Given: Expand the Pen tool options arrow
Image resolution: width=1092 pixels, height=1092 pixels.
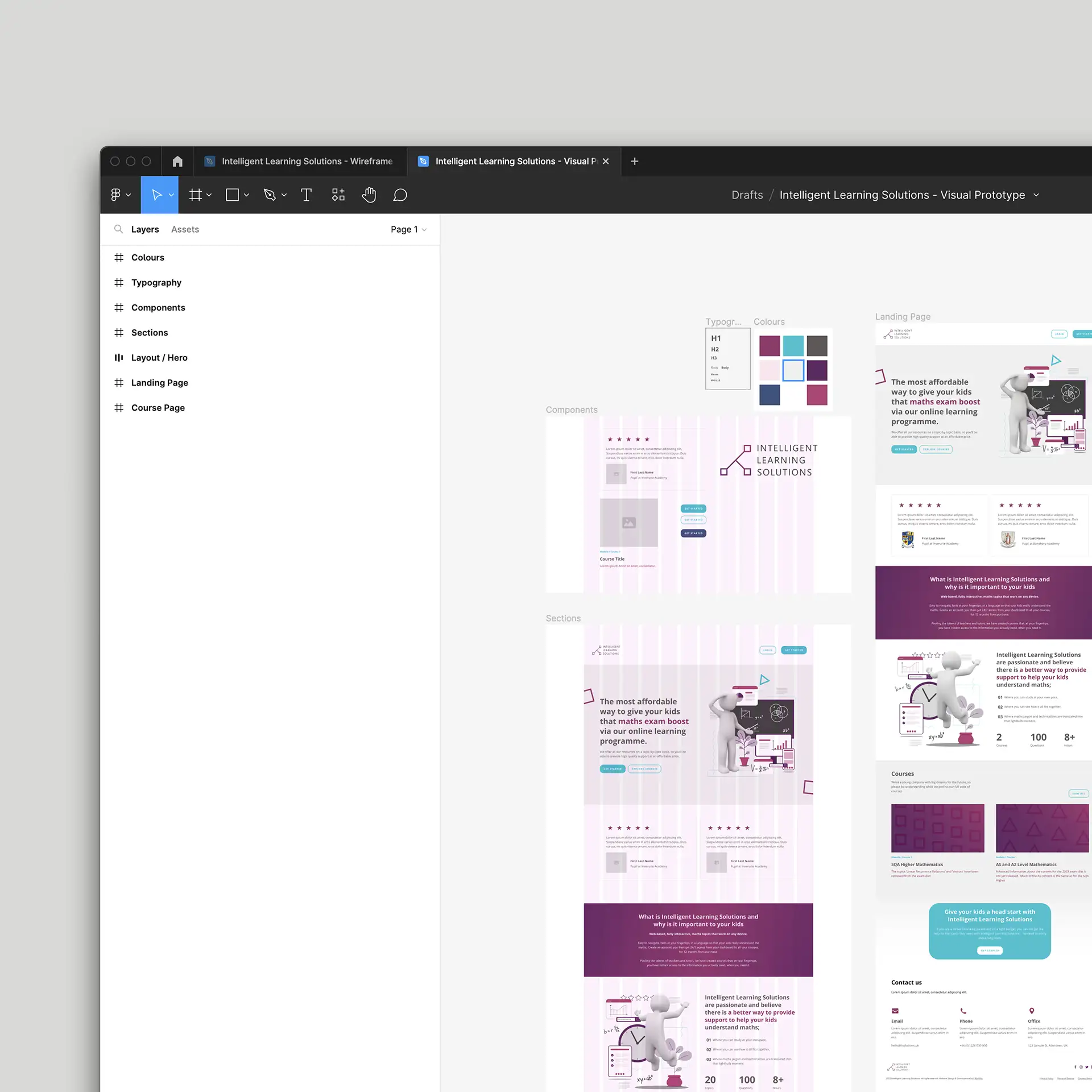Looking at the screenshot, I should [x=284, y=195].
